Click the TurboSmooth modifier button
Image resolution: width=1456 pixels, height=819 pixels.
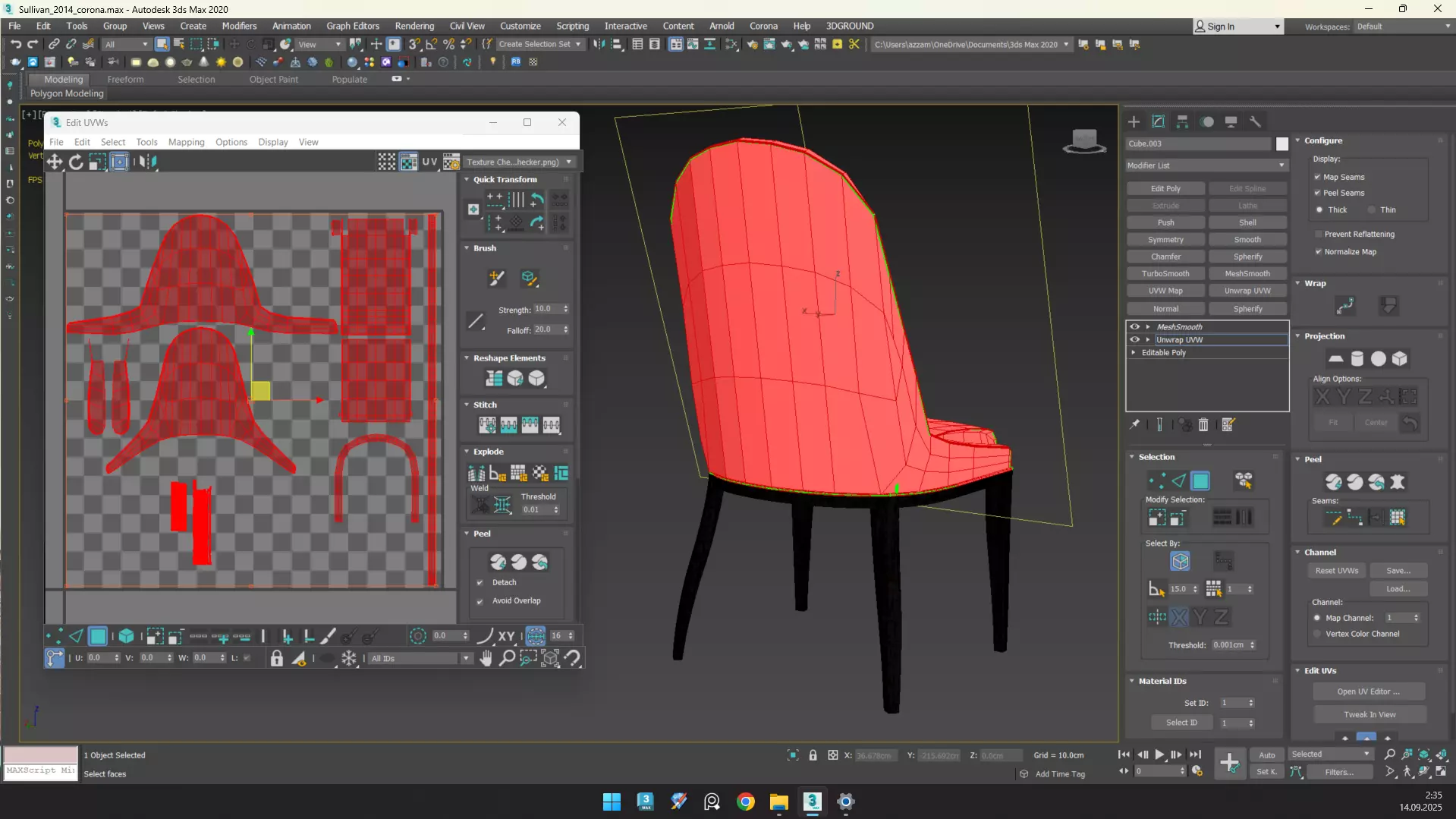click(x=1165, y=273)
